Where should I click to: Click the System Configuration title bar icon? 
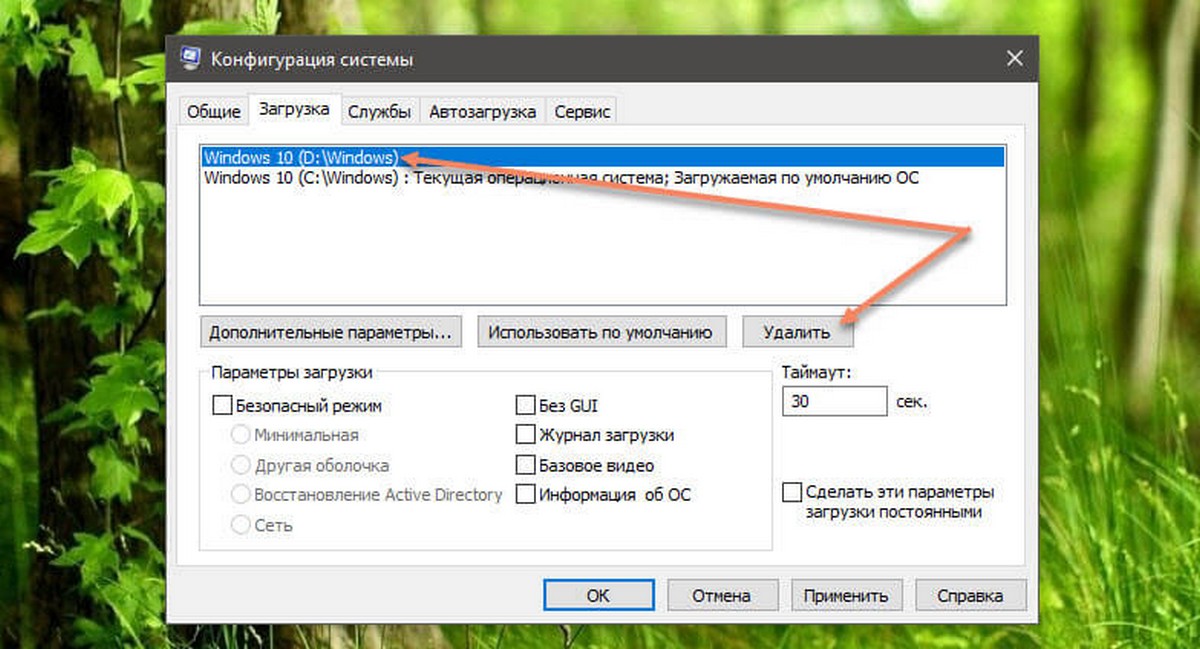(191, 60)
